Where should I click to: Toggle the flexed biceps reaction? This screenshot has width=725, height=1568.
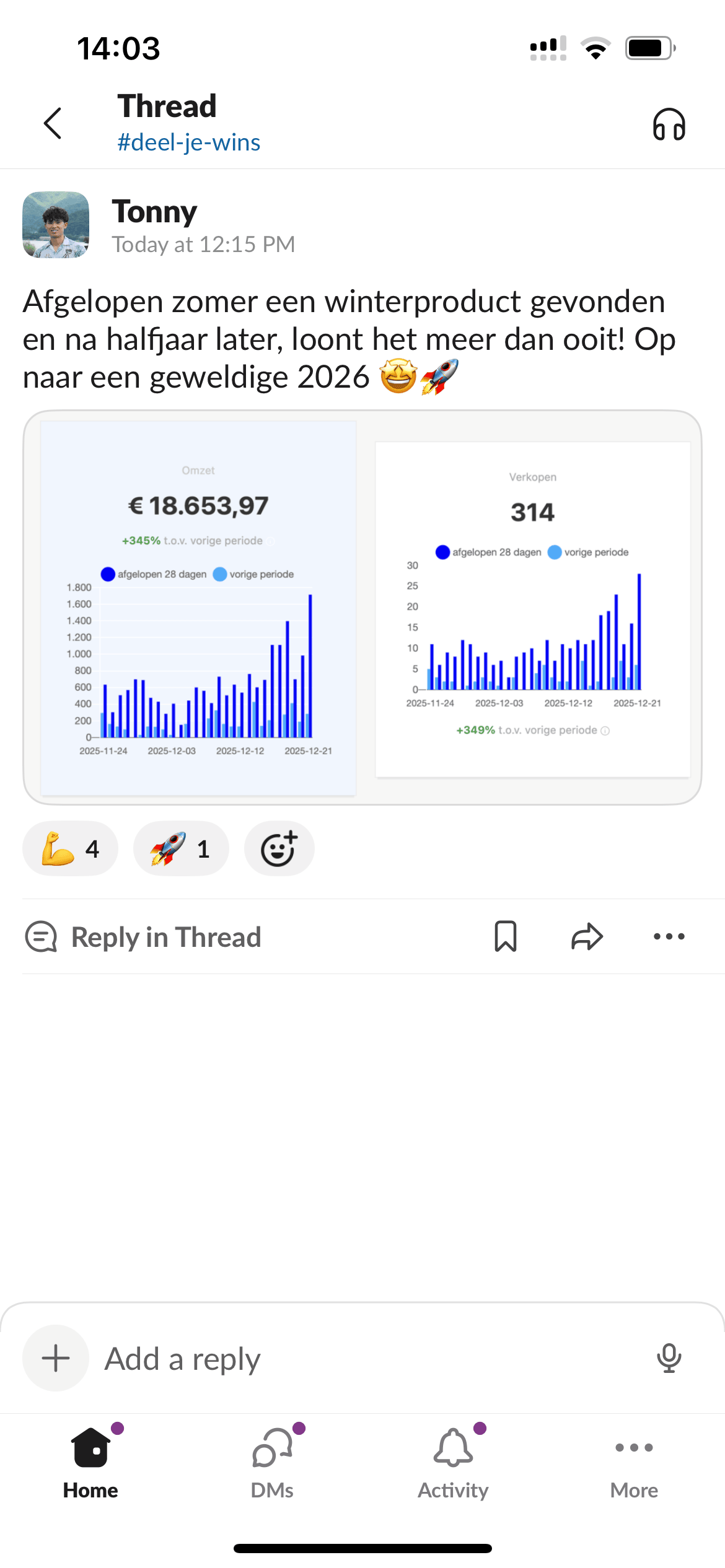(70, 848)
